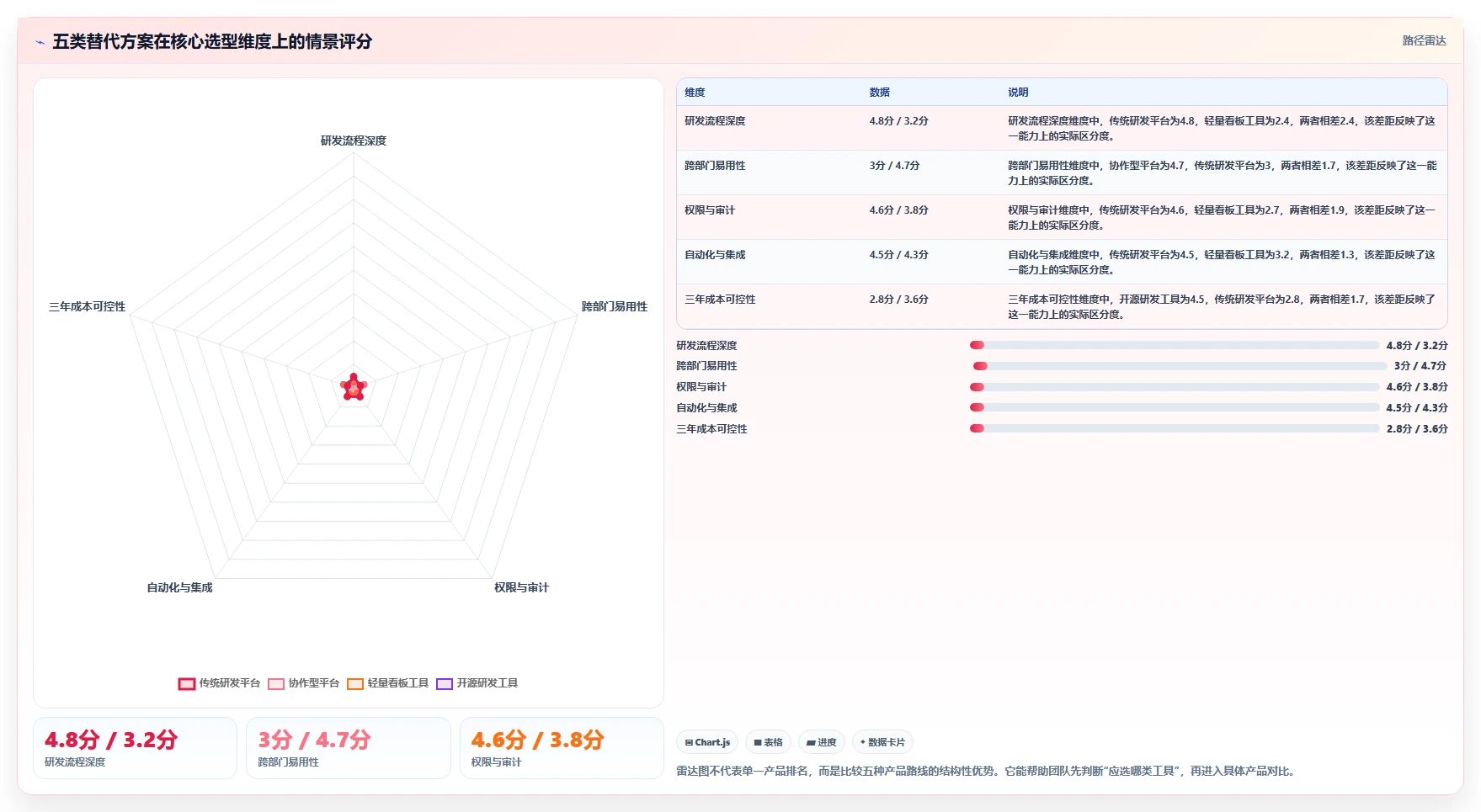Click the 进度 tag chip

pyautogui.click(x=822, y=742)
